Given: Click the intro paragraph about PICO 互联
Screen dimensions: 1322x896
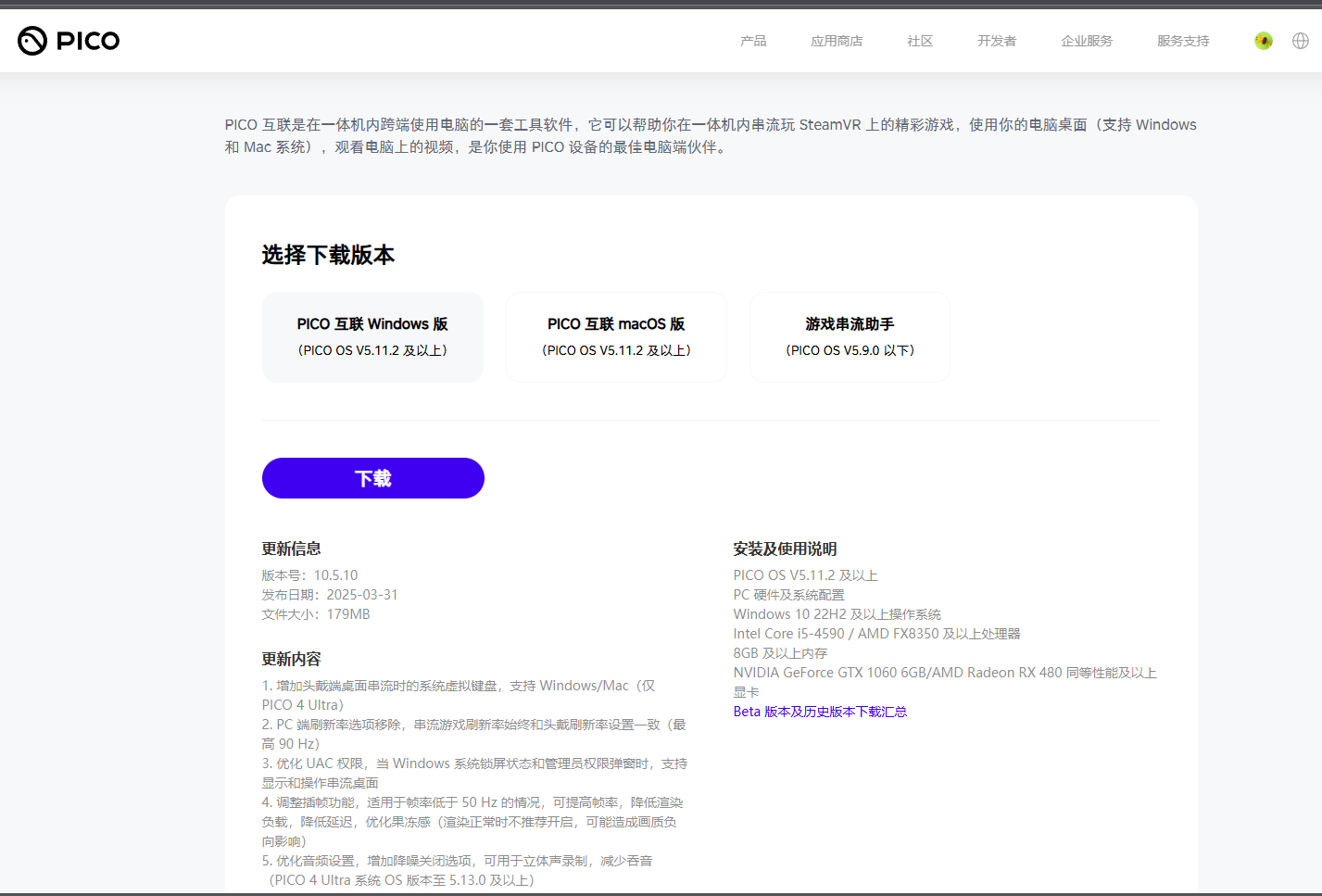Looking at the screenshot, I should (x=711, y=135).
